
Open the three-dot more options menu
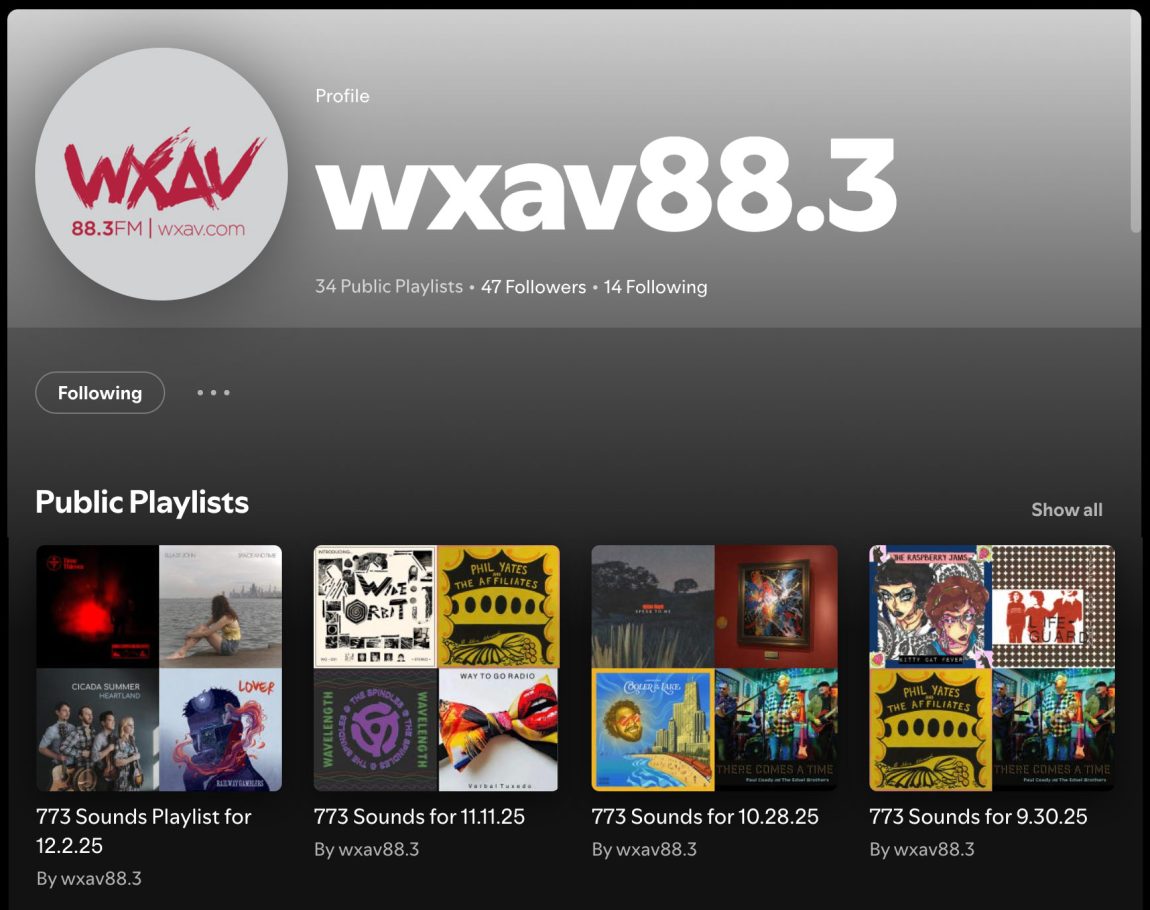pyautogui.click(x=213, y=393)
